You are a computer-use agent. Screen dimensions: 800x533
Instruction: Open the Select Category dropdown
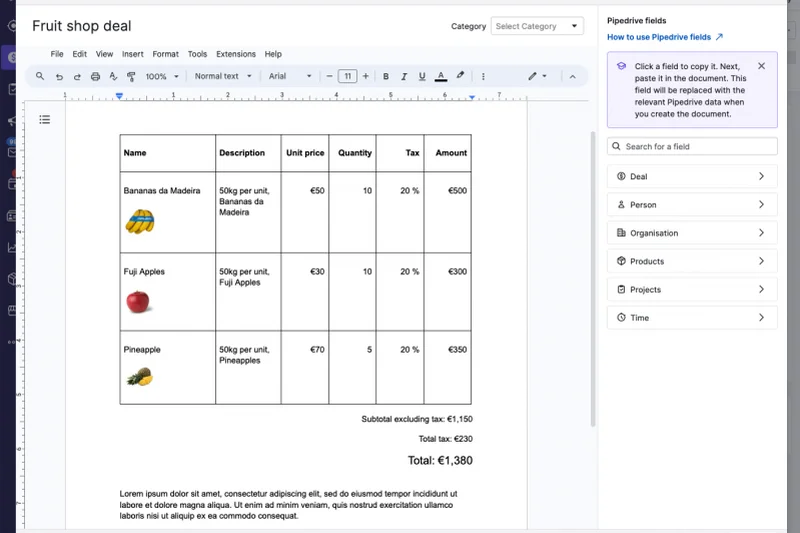[537, 26]
